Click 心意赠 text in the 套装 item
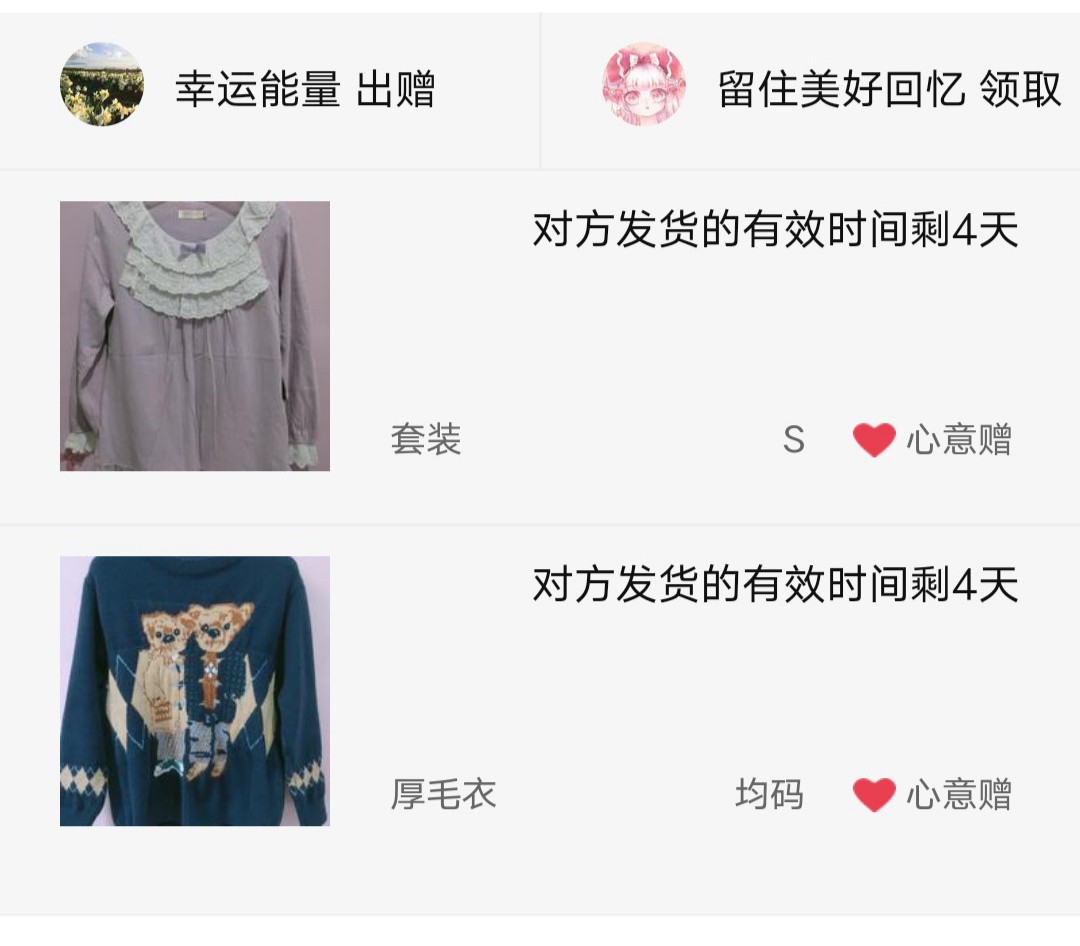 click(959, 440)
